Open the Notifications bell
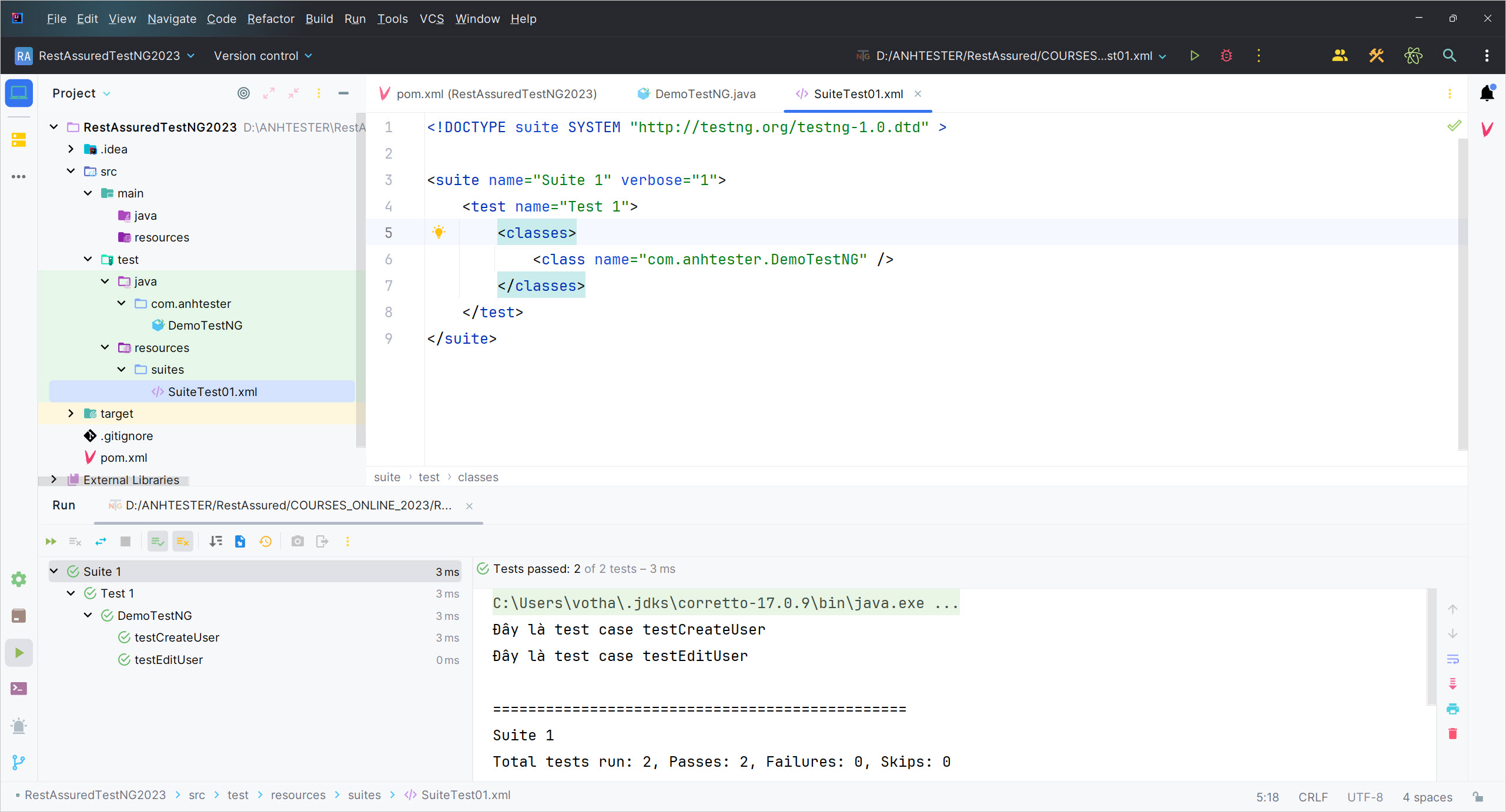Image resolution: width=1506 pixels, height=812 pixels. click(x=1487, y=93)
